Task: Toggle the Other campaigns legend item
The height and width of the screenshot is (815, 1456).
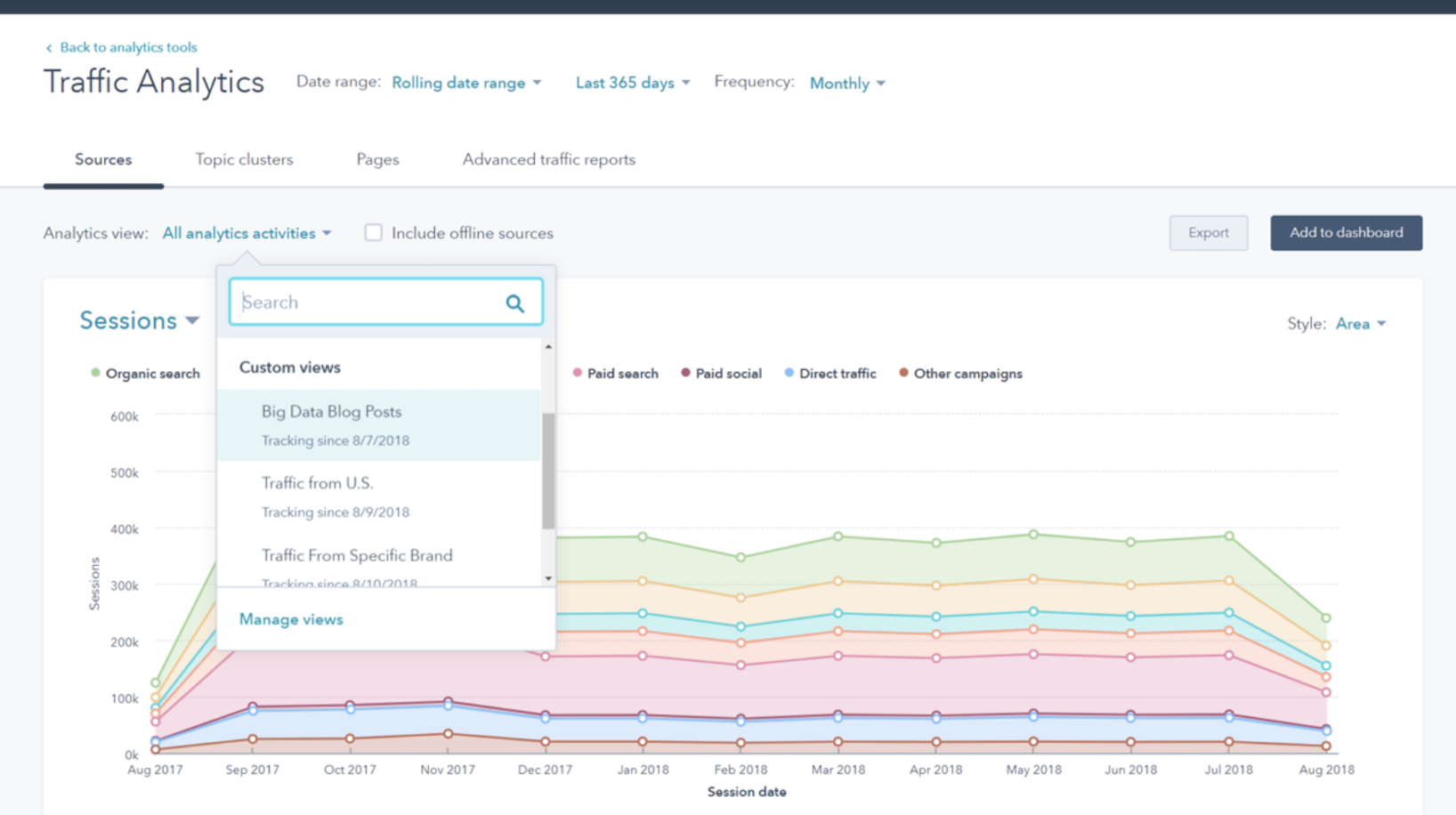Action: click(960, 374)
